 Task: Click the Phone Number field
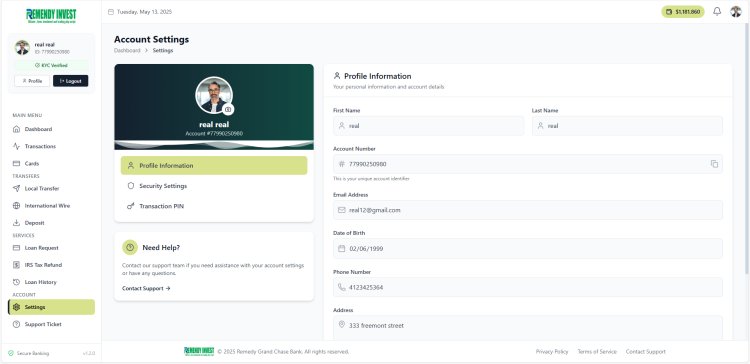point(528,287)
